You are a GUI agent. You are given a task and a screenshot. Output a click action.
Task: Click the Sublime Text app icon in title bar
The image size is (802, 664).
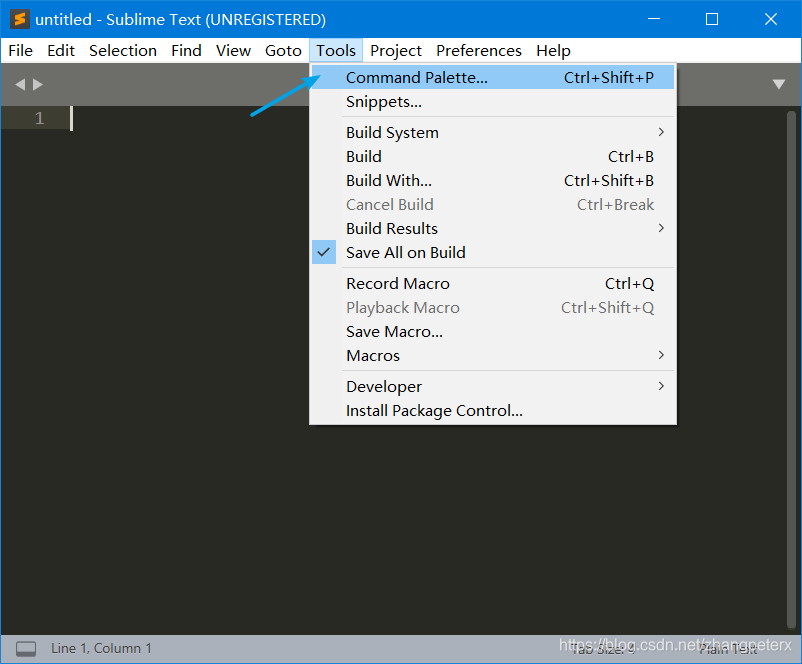point(20,19)
